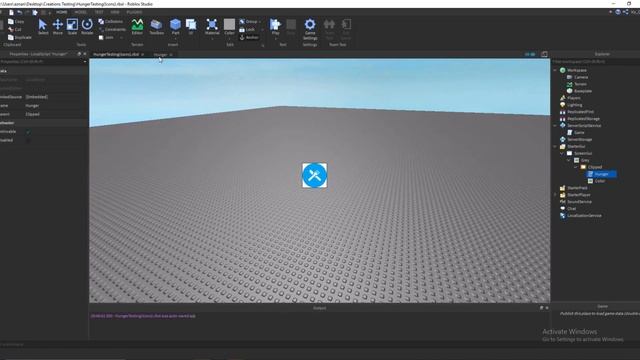Click the Properties filter input field
The image size is (640, 360).
tap(43, 62)
